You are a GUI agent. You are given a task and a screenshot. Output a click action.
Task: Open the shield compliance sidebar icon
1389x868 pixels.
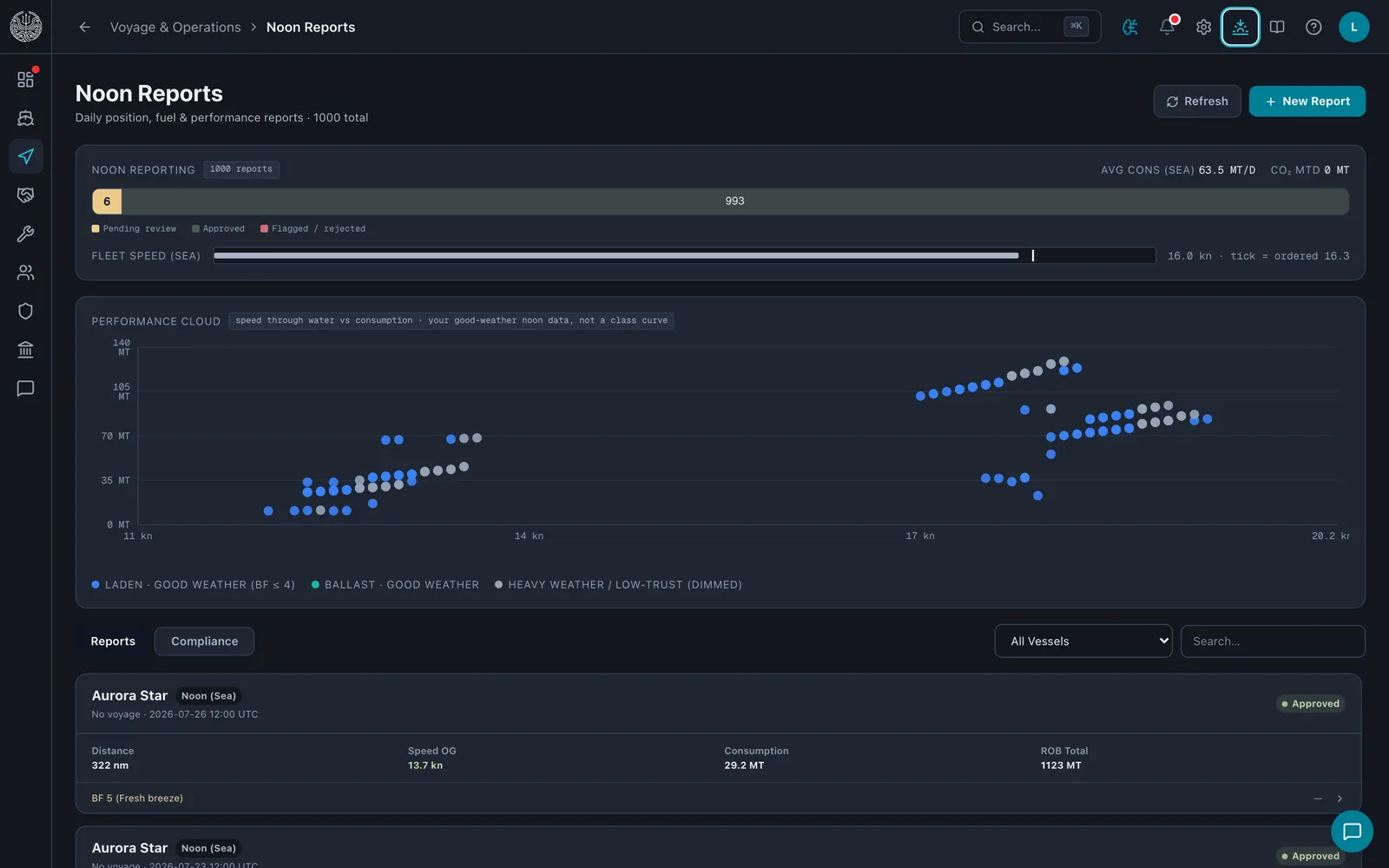25,311
